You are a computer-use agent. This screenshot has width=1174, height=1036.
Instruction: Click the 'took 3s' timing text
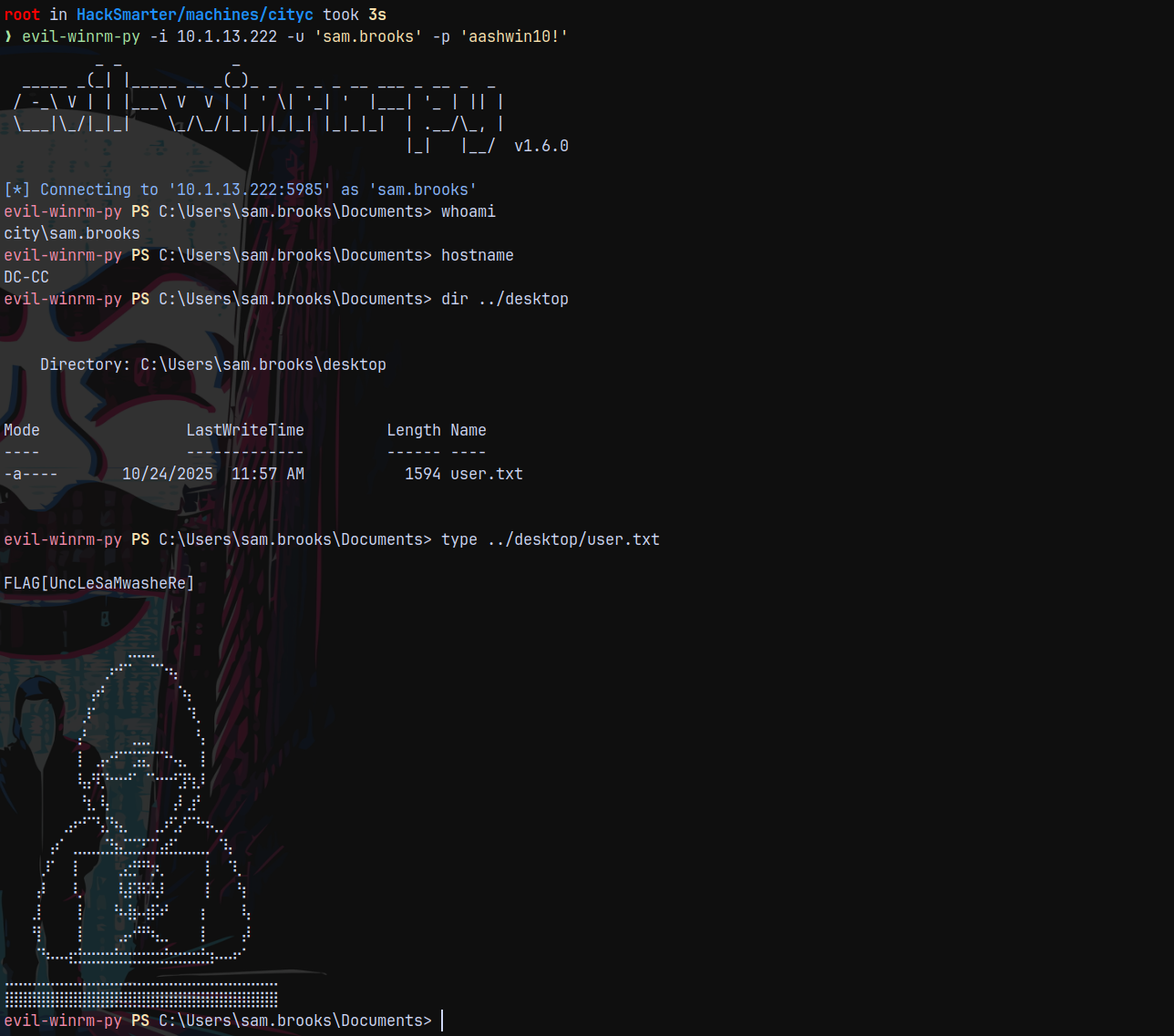coord(354,15)
